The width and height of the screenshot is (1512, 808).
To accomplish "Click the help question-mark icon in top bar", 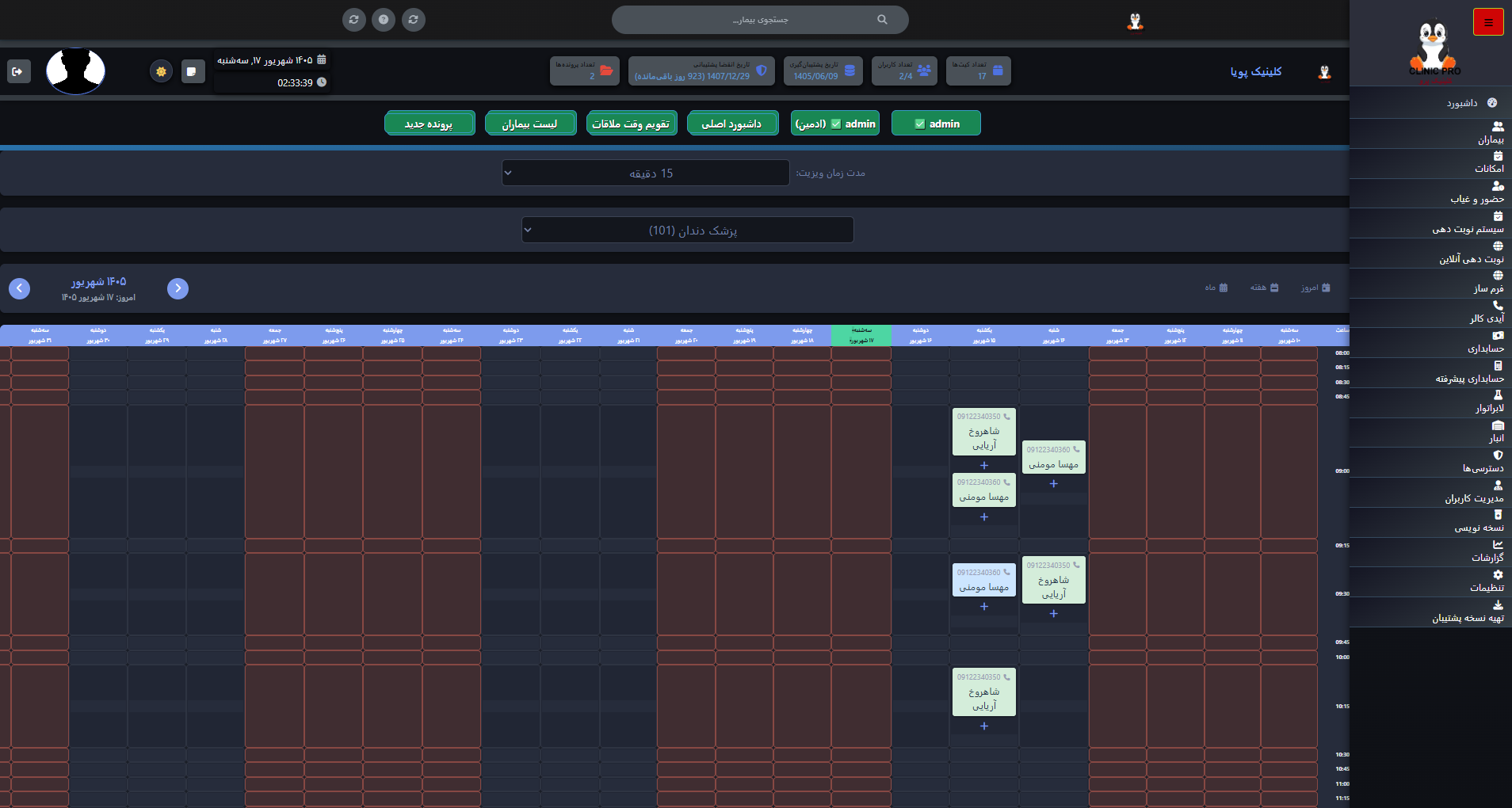I will [x=384, y=20].
